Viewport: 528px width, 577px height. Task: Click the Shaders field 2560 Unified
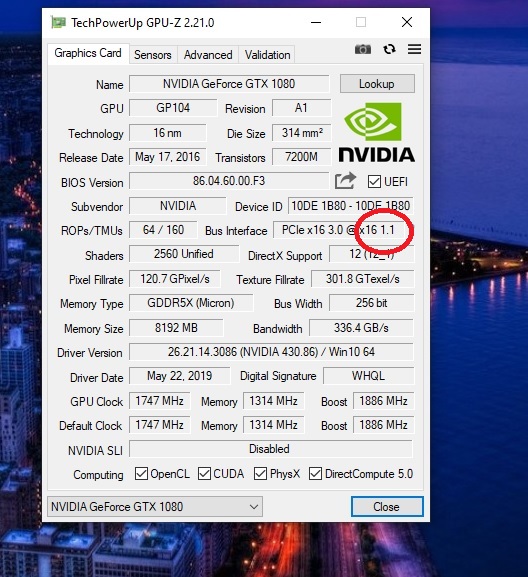click(184, 254)
